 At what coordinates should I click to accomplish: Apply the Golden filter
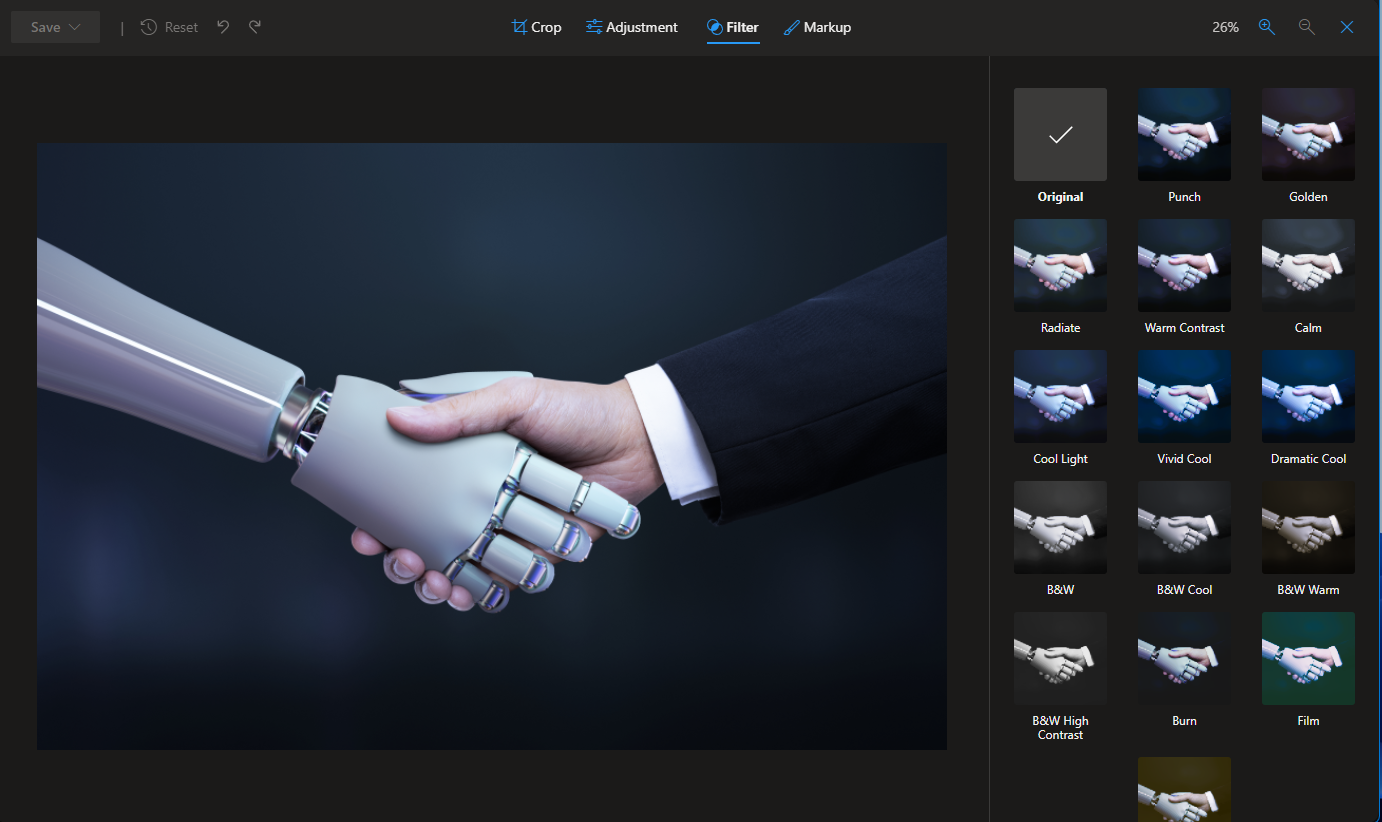click(1308, 135)
